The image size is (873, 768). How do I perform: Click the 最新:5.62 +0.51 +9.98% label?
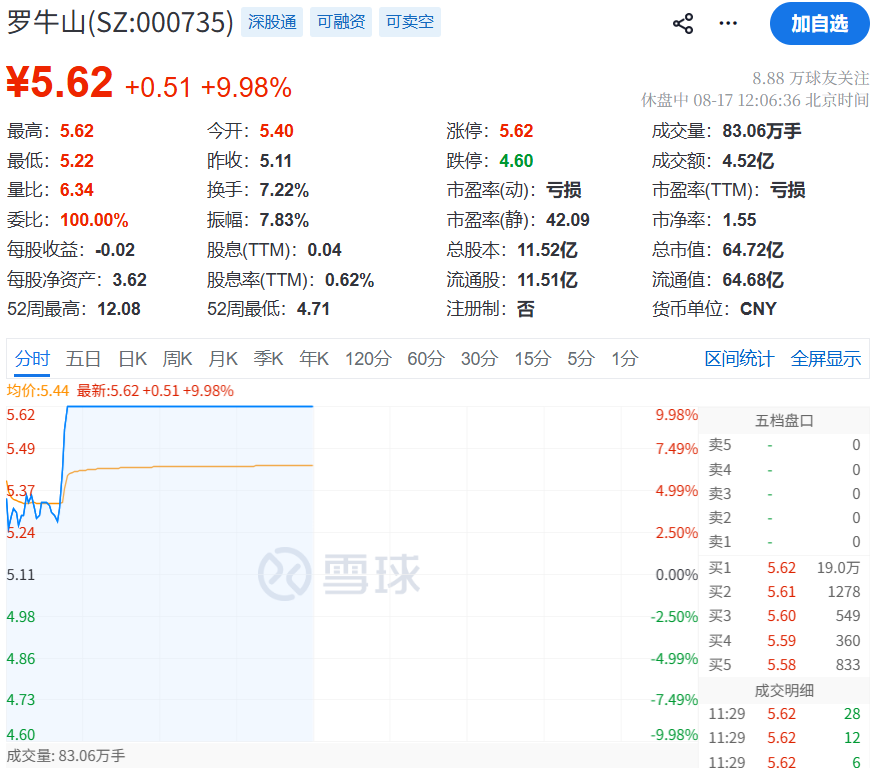click(x=155, y=390)
